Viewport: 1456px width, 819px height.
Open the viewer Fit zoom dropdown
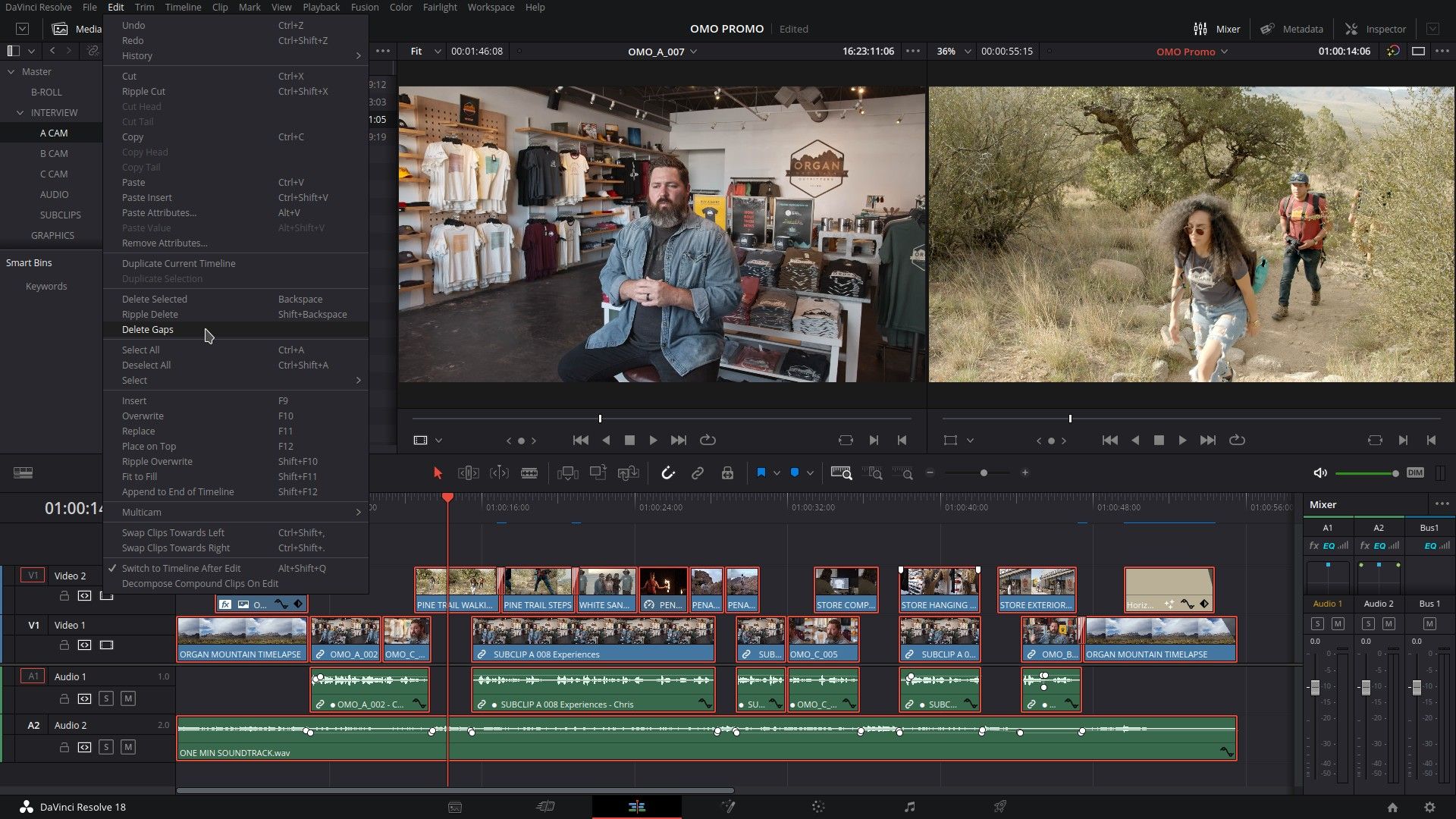click(425, 52)
